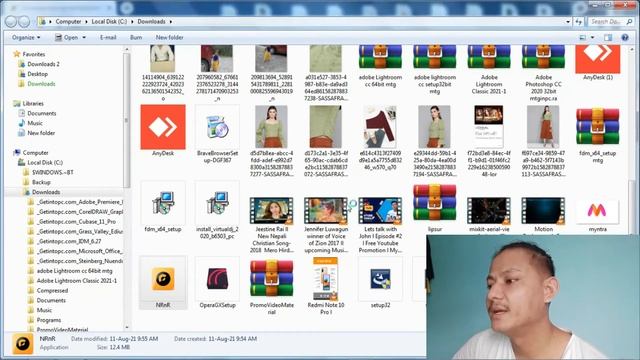Select the setup32 installer icon
This screenshot has width=640, height=360.
click(380, 279)
